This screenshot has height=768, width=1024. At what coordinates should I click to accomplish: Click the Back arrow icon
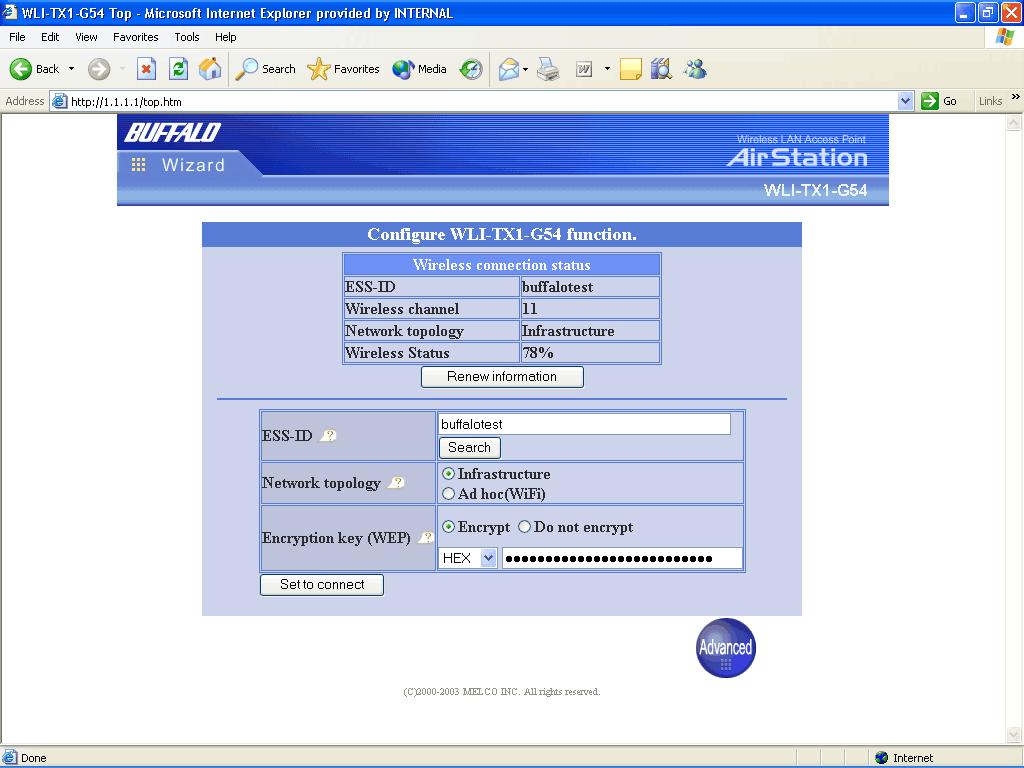(x=20, y=69)
